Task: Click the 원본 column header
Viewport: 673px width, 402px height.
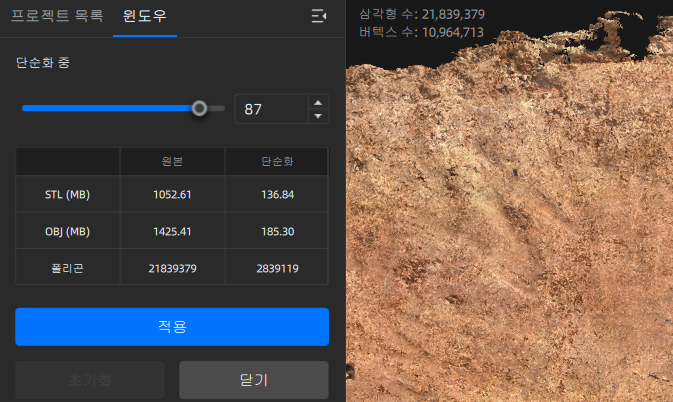Action: click(x=173, y=161)
